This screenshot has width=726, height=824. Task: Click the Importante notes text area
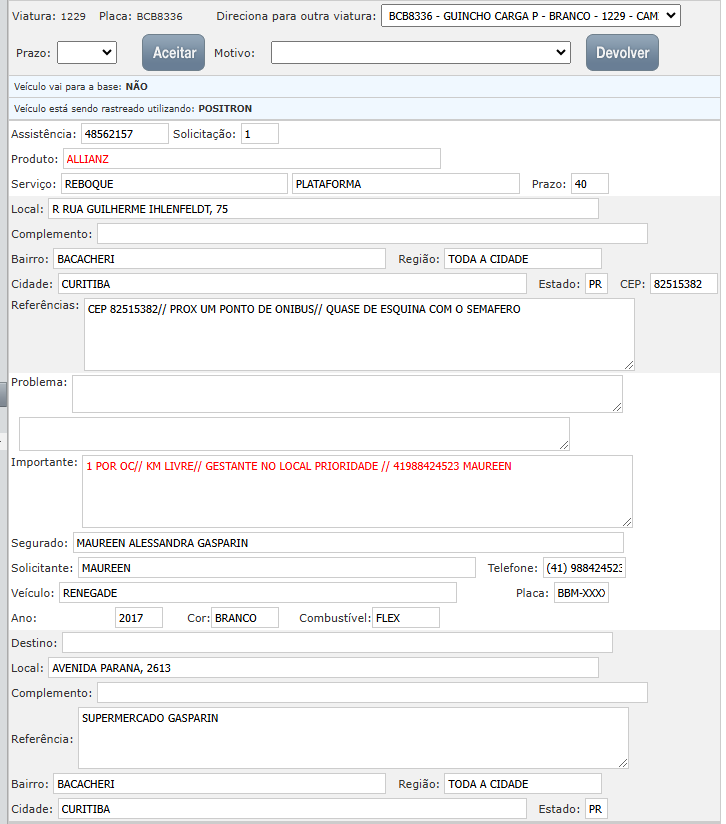click(x=356, y=491)
